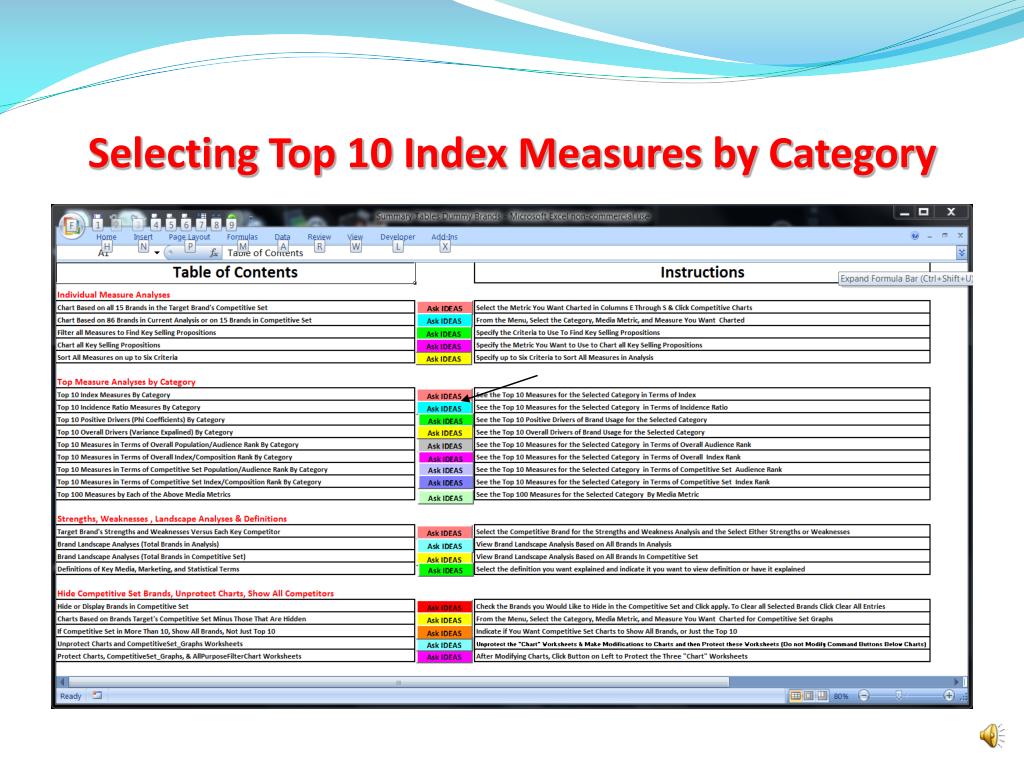Click Ask IDEAS for Target Brand's Strengths and Weaknesses
Viewport: 1024px width, 768px height.
tap(444, 533)
